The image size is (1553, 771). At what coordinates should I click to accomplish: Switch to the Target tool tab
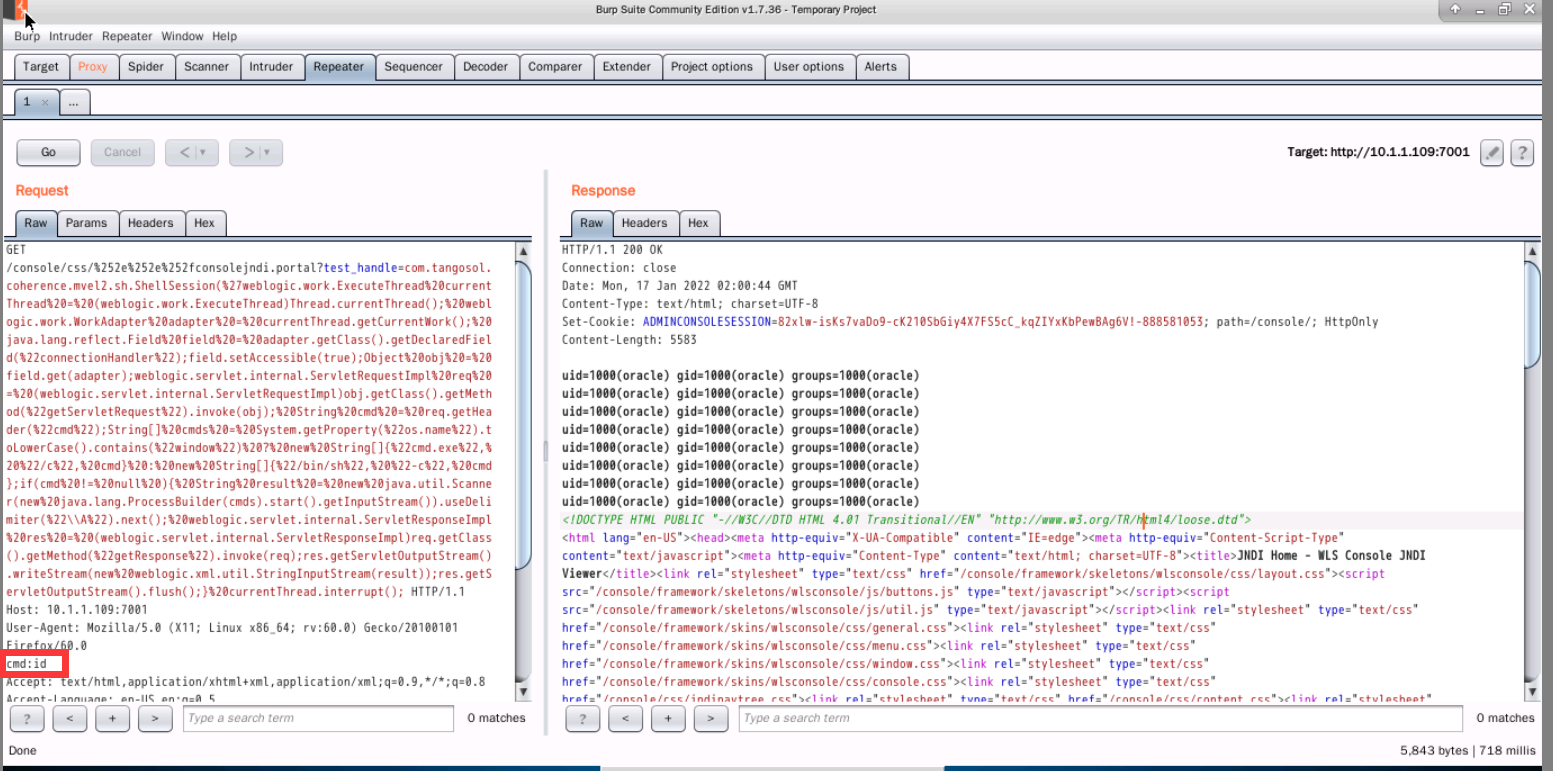[x=41, y=67]
